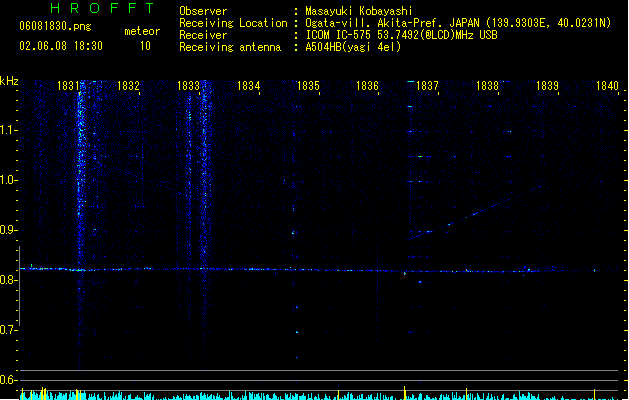Click the date stamp 02.06.08 18:30
629x400 pixels.
tap(61, 46)
